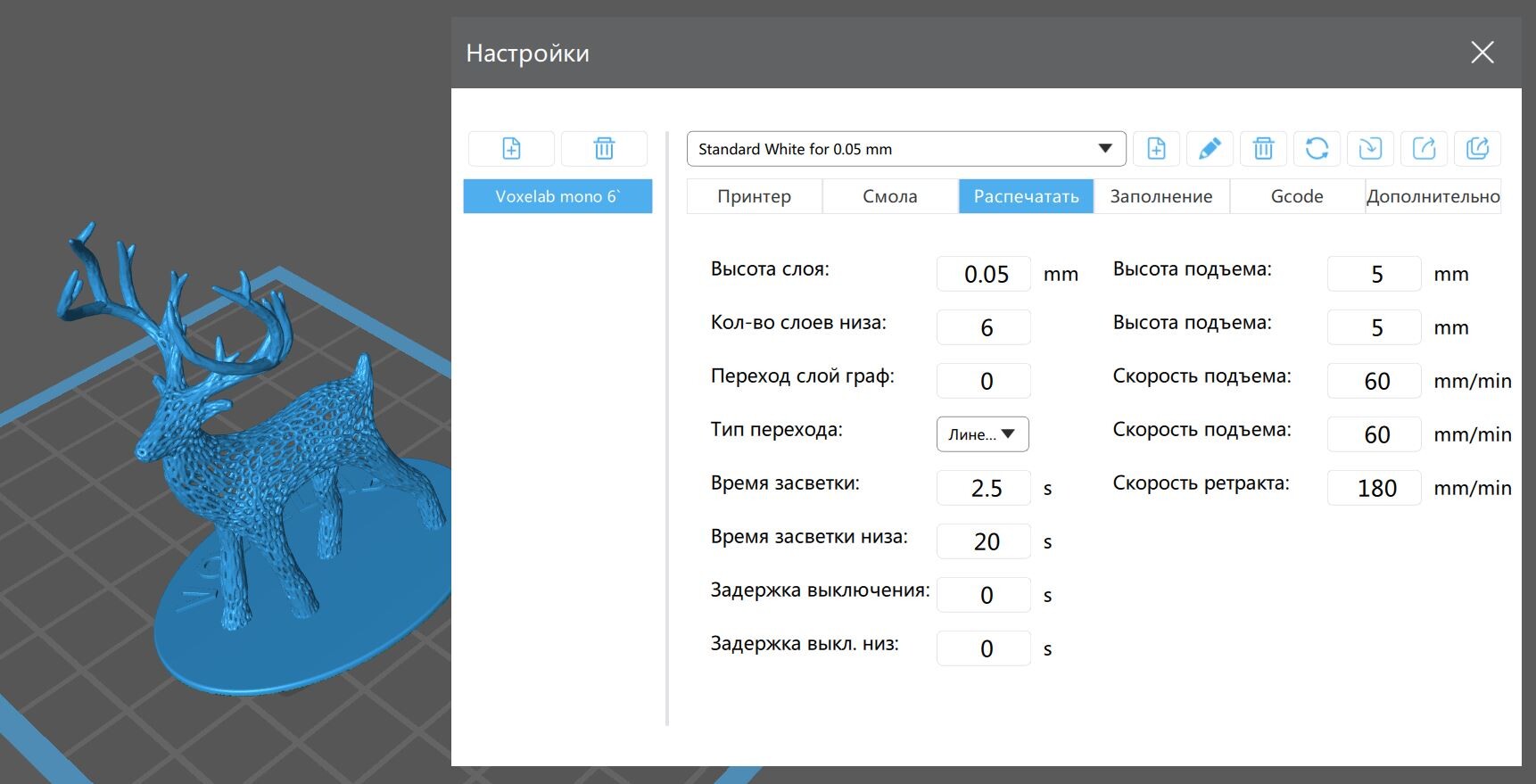The image size is (1536, 784).
Task: Expand the Тип перехода dropdown
Action: pyautogui.click(x=982, y=434)
